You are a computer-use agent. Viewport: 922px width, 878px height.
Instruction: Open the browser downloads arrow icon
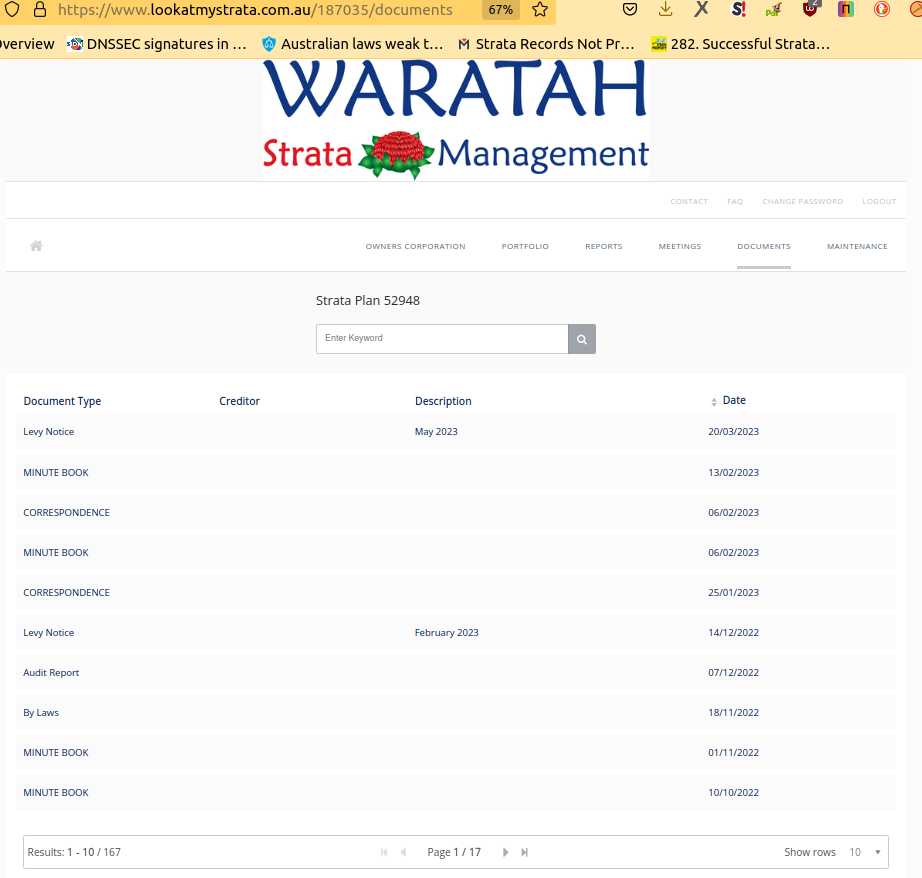(666, 9)
